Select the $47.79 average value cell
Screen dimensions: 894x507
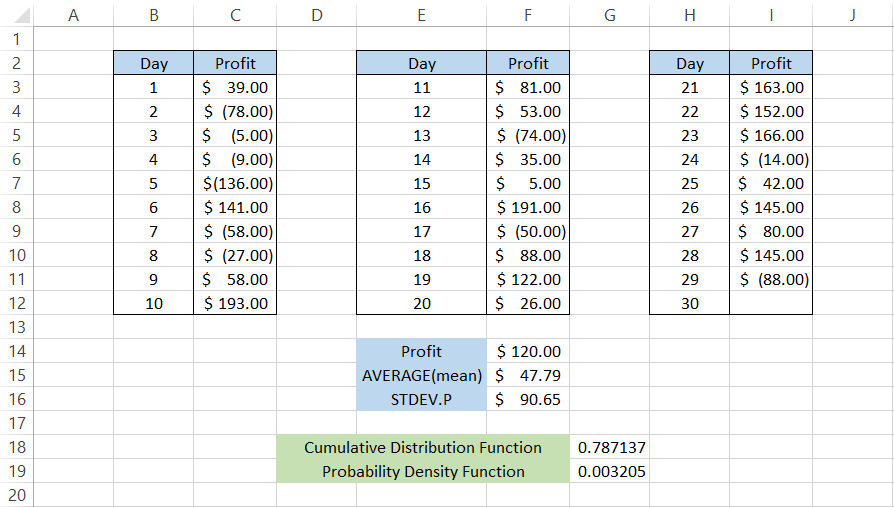528,375
